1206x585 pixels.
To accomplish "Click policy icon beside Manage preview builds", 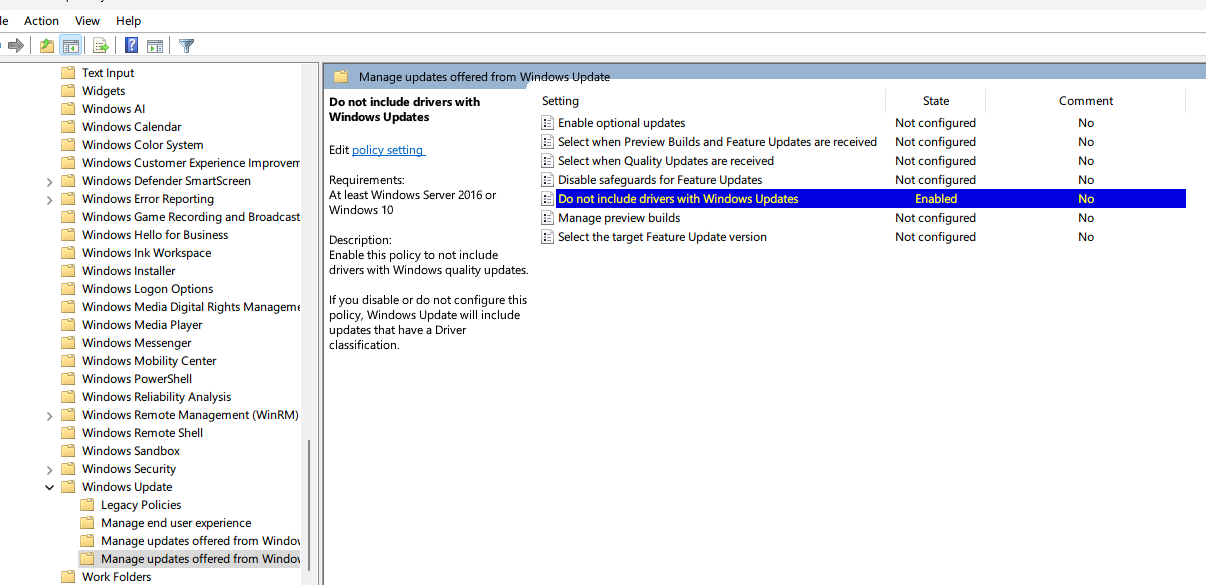I will click(x=547, y=218).
